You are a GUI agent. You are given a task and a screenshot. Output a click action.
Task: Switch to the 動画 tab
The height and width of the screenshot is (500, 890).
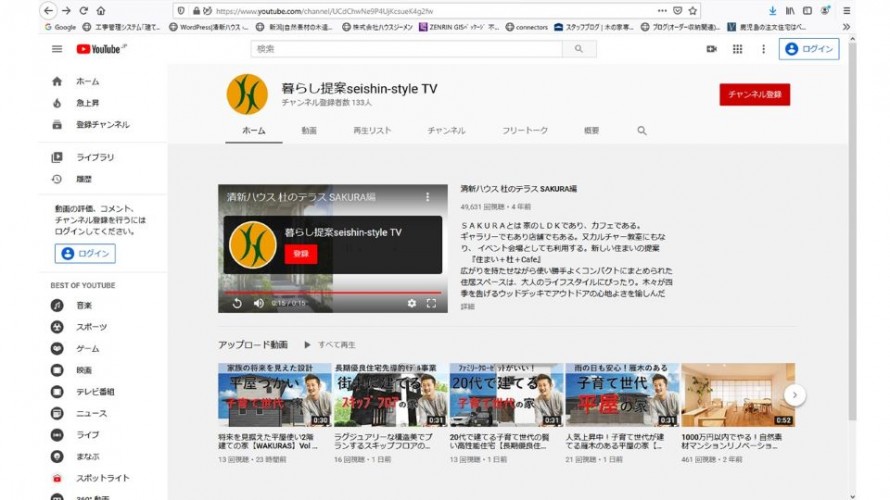(x=309, y=131)
